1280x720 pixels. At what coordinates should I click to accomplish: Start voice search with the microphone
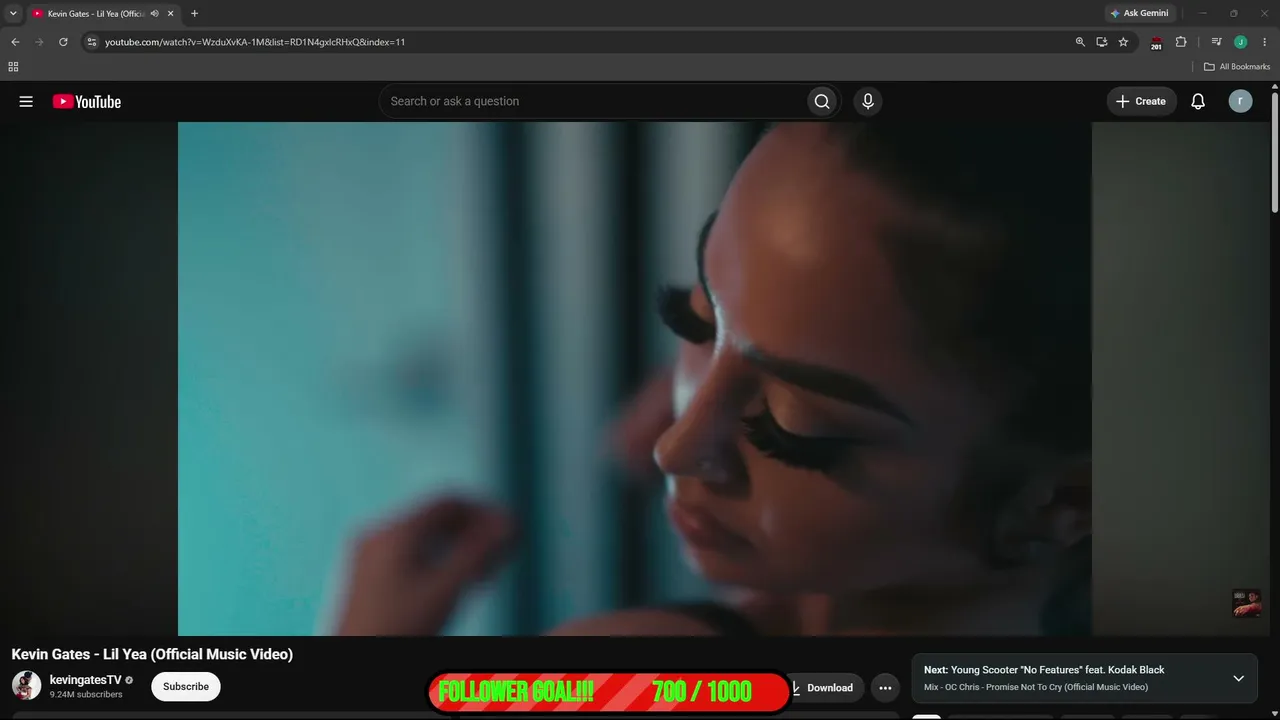pos(868,101)
